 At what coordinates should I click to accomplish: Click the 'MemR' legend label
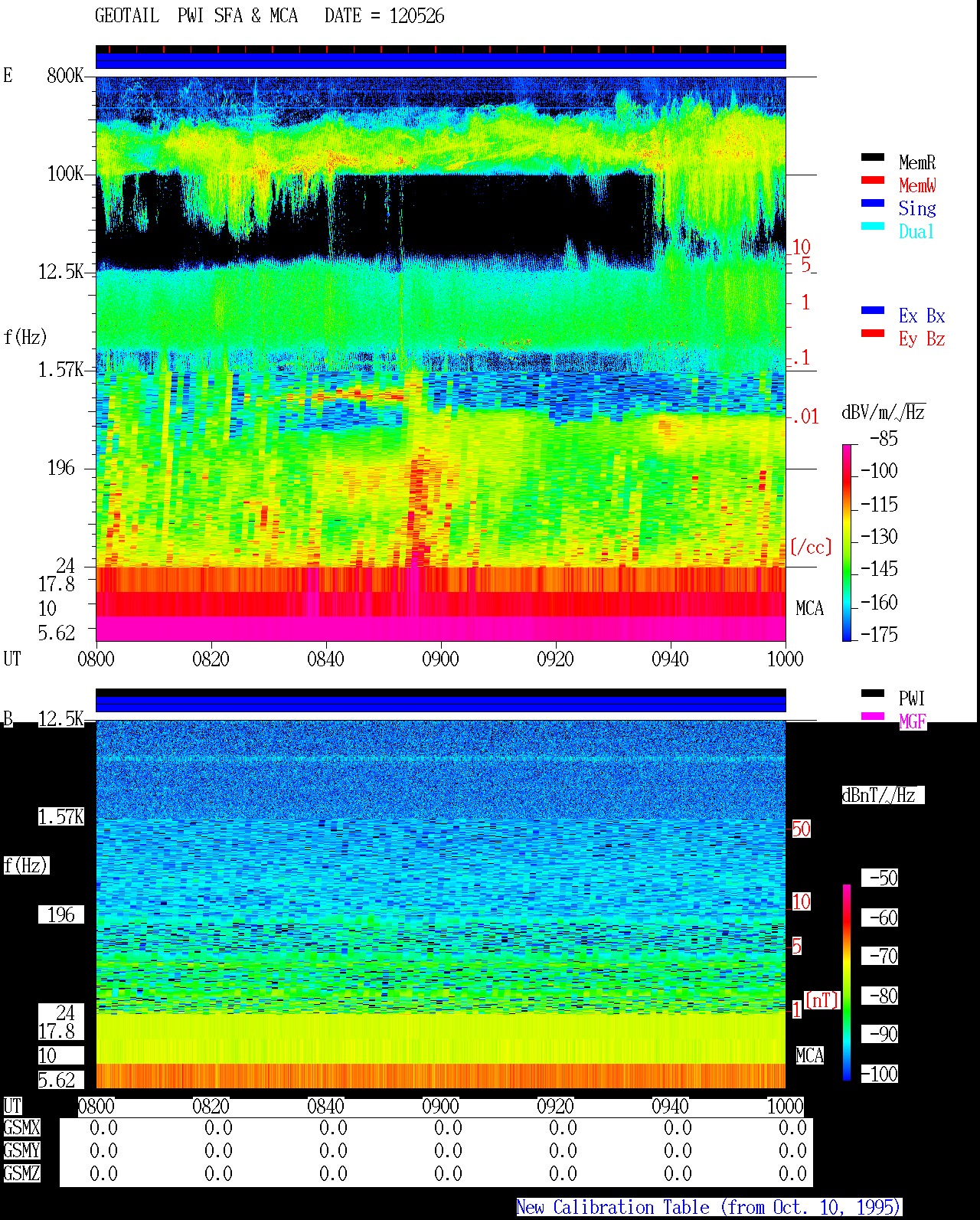tap(917, 162)
